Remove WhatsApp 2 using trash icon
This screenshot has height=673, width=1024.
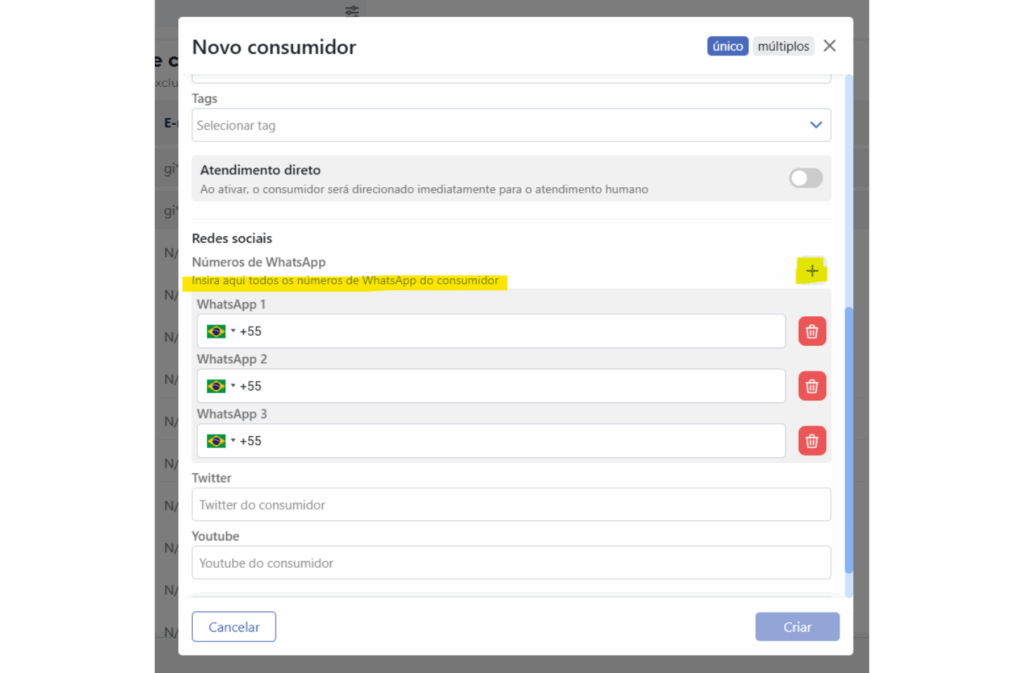(x=812, y=386)
